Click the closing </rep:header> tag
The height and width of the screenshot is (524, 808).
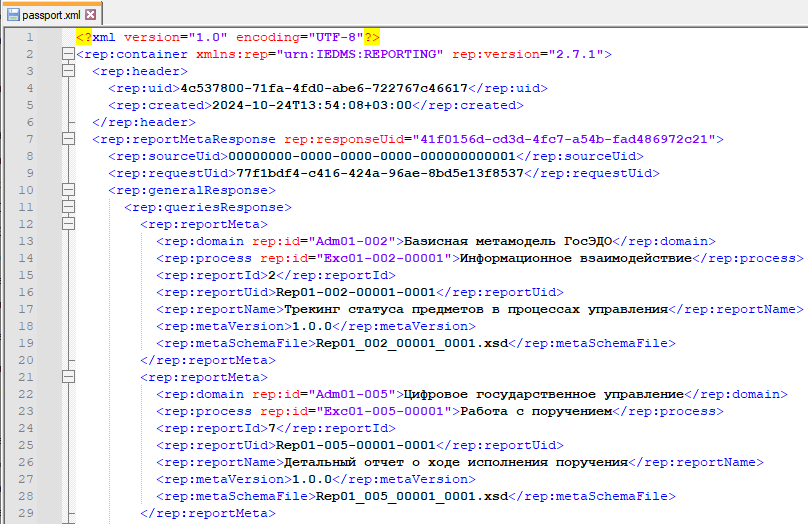click(144, 122)
